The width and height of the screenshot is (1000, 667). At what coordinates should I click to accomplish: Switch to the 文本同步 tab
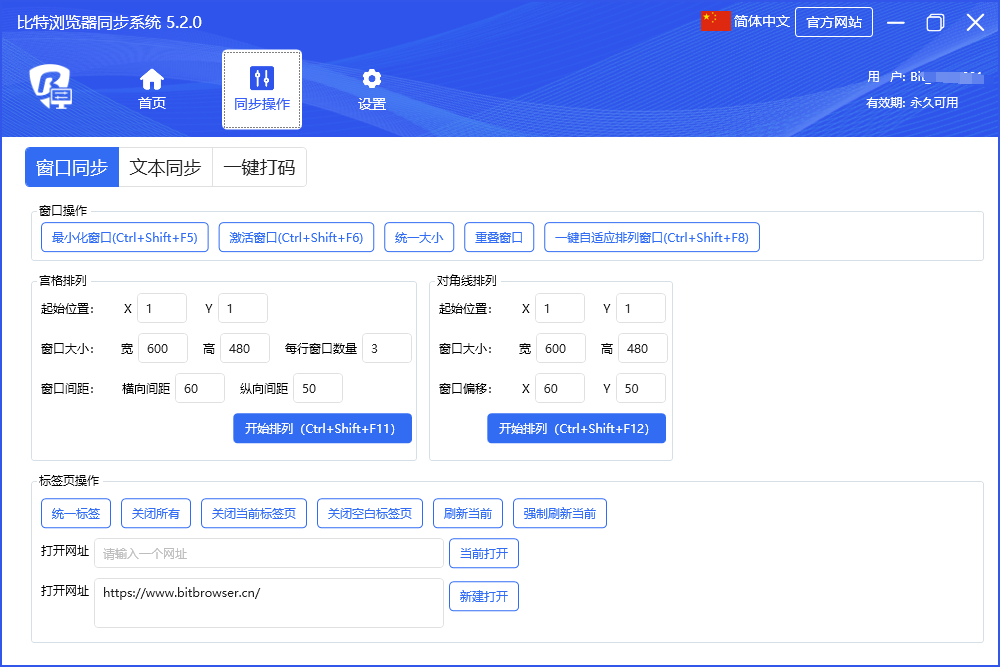(165, 168)
